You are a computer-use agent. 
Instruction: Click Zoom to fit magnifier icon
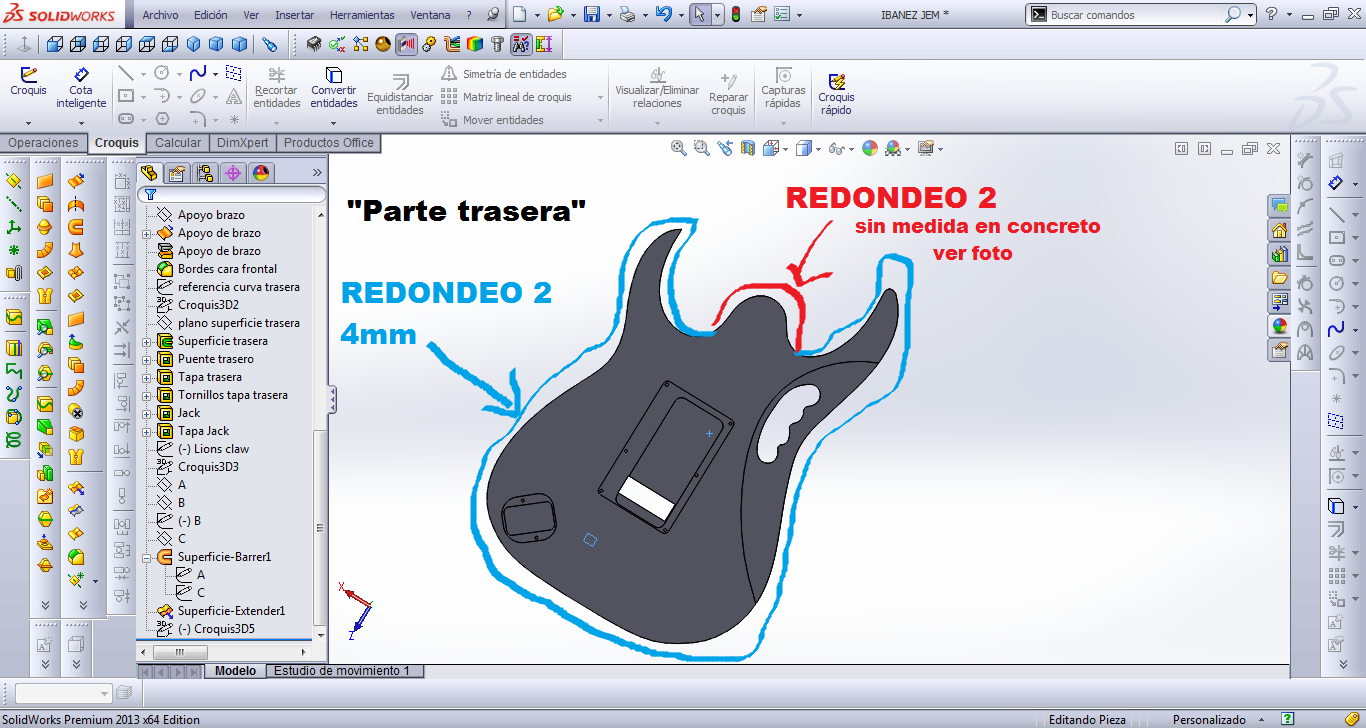pyautogui.click(x=679, y=148)
